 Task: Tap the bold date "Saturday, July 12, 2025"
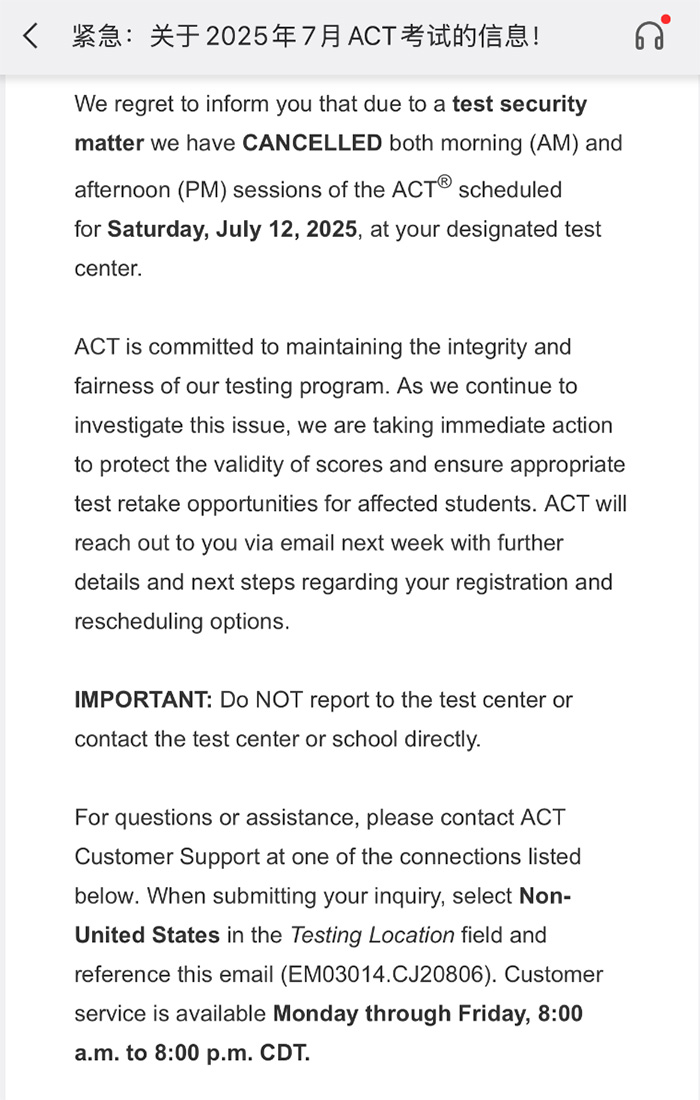pos(232,229)
